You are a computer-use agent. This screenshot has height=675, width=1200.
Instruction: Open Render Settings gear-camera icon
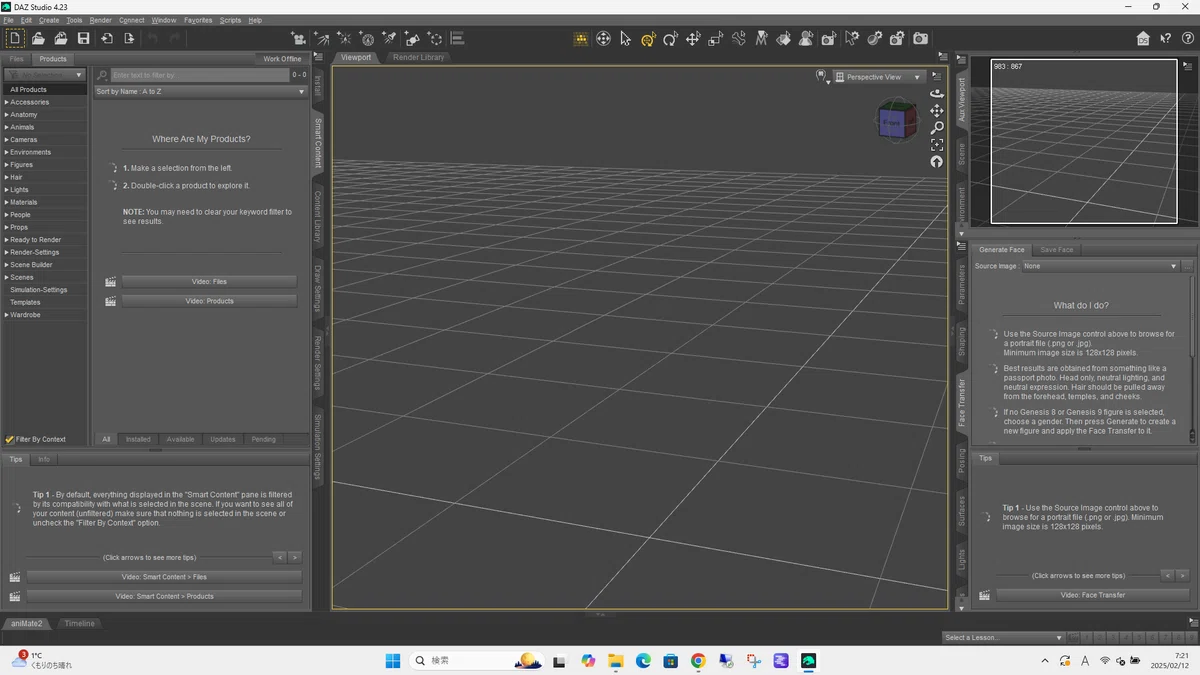(x=897, y=38)
